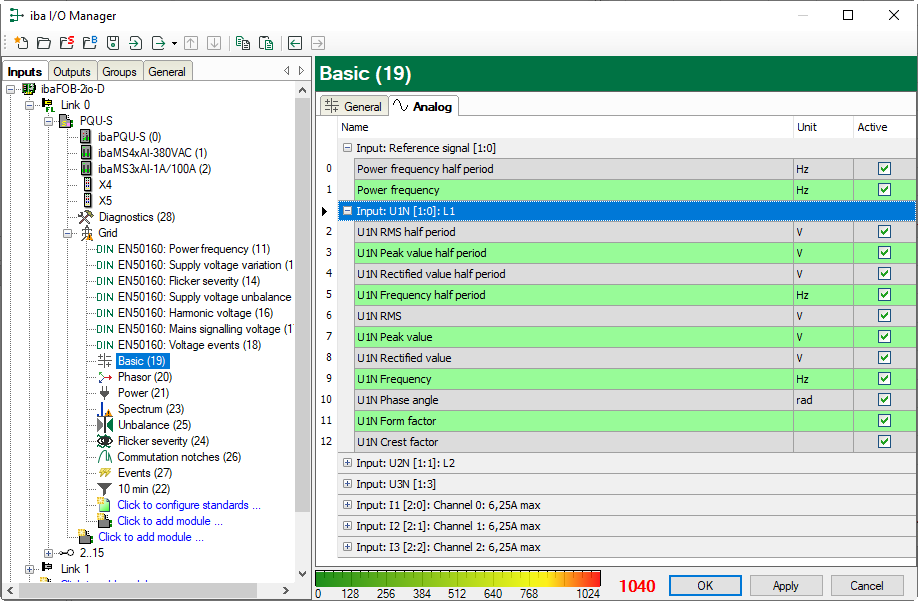Select the Phasor module icon in tree

[105, 377]
